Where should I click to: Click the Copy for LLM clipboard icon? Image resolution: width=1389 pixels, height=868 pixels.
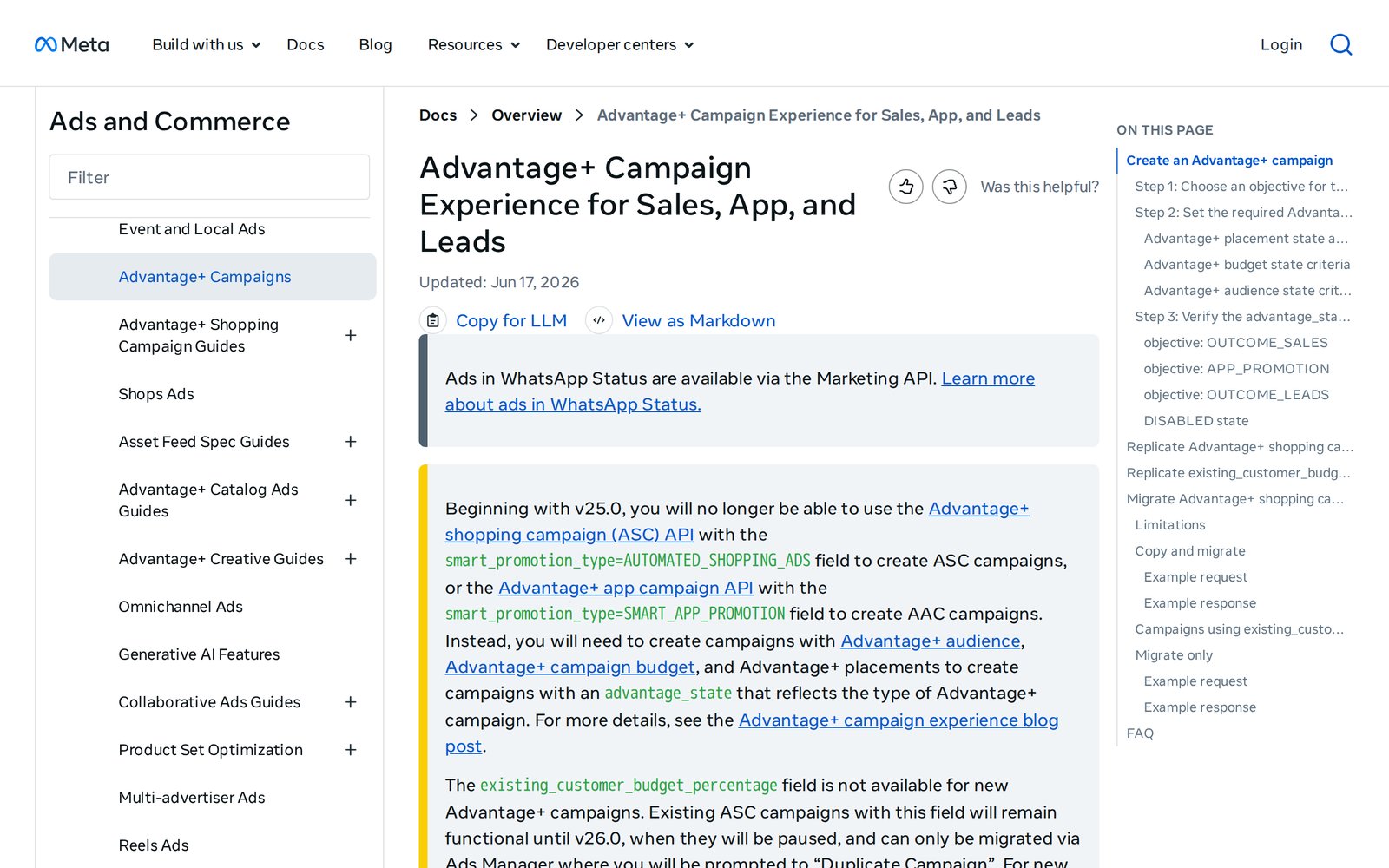coord(433,320)
